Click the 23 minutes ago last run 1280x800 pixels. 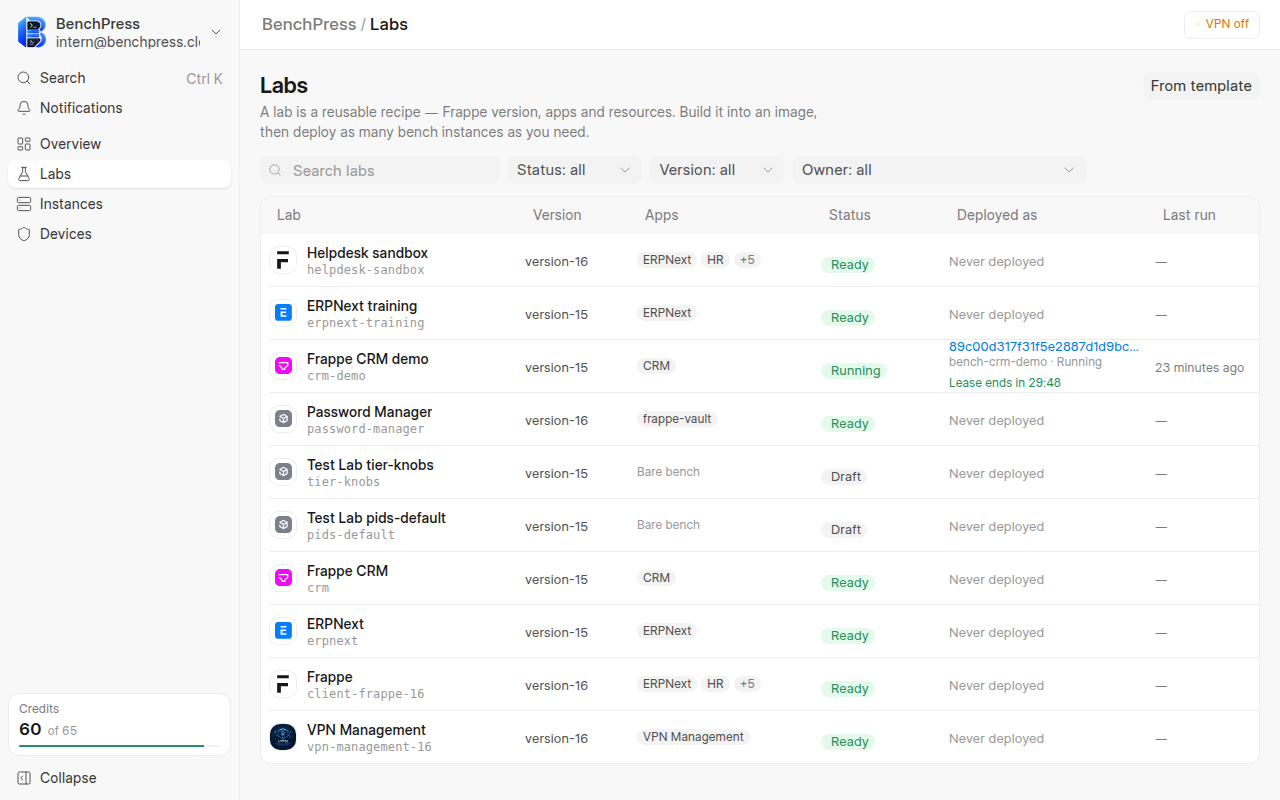[1200, 368]
